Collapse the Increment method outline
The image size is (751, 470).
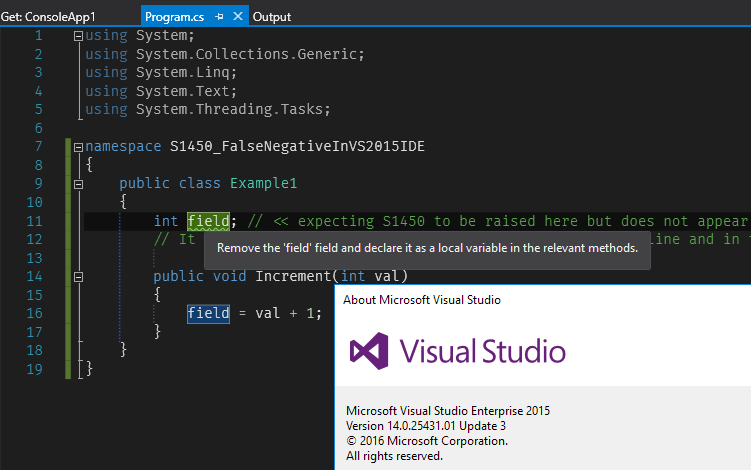[x=79, y=277]
